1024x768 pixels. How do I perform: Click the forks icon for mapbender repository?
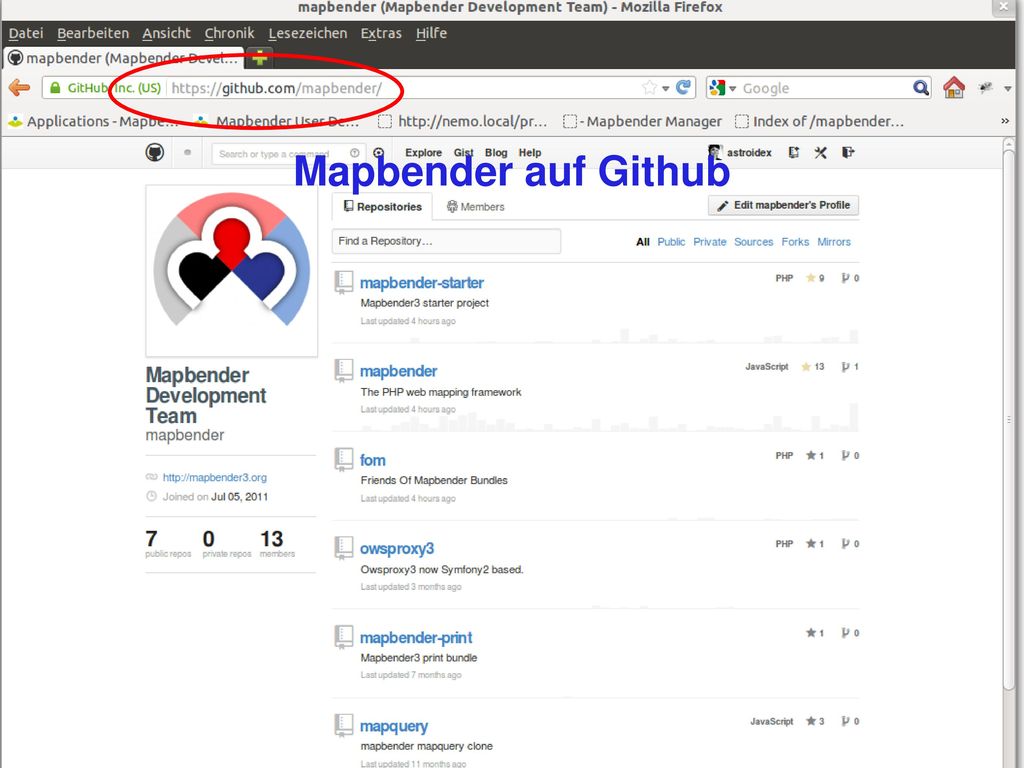[845, 367]
